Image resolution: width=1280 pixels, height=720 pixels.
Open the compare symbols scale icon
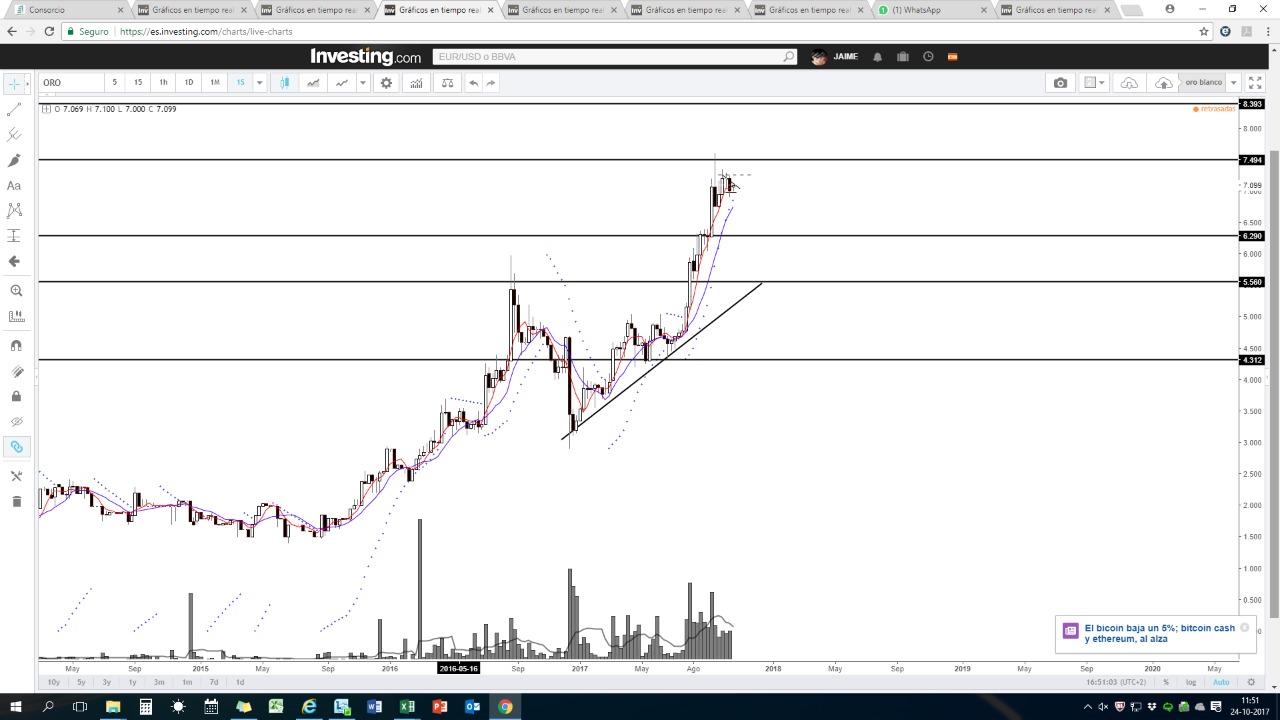(x=447, y=83)
